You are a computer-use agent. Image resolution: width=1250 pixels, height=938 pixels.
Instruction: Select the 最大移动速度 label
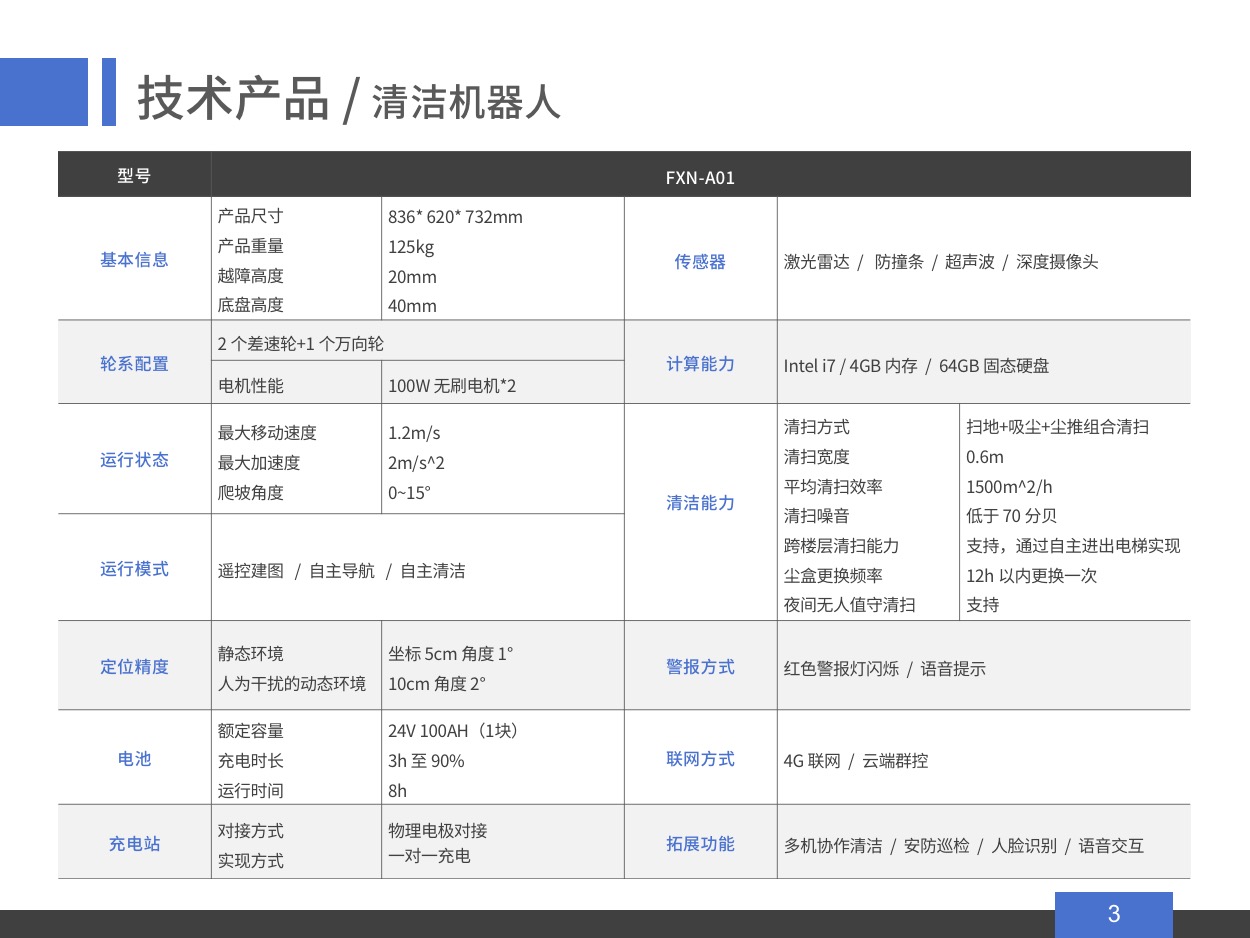[267, 433]
